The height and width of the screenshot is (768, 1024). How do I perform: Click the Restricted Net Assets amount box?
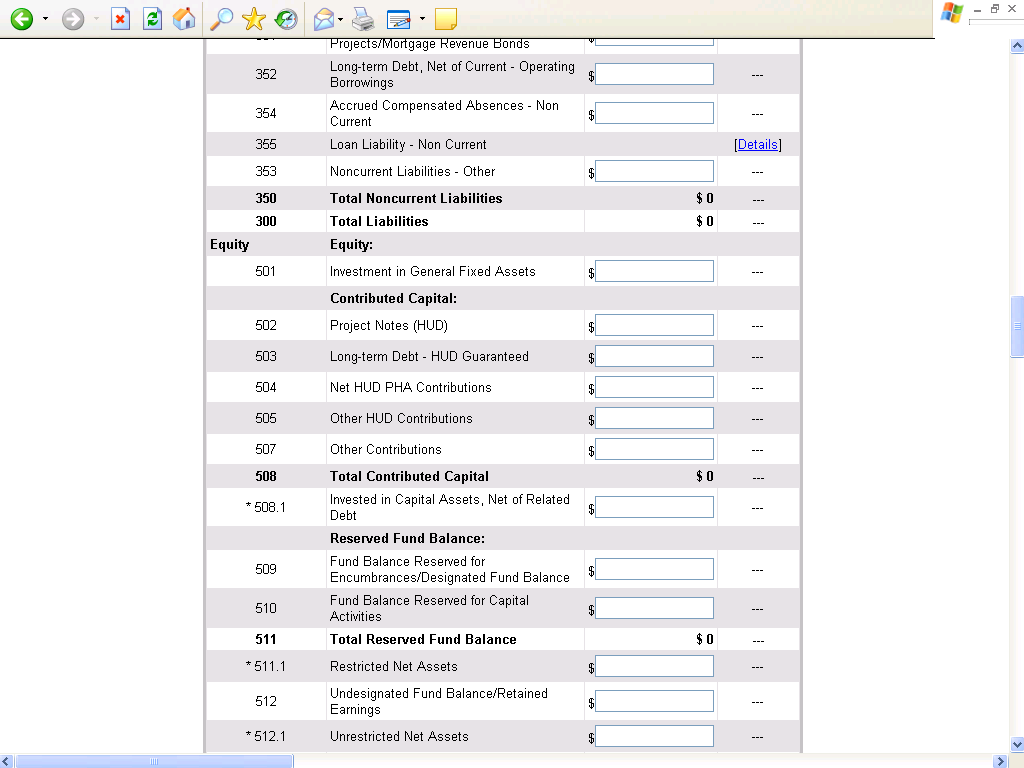point(654,667)
